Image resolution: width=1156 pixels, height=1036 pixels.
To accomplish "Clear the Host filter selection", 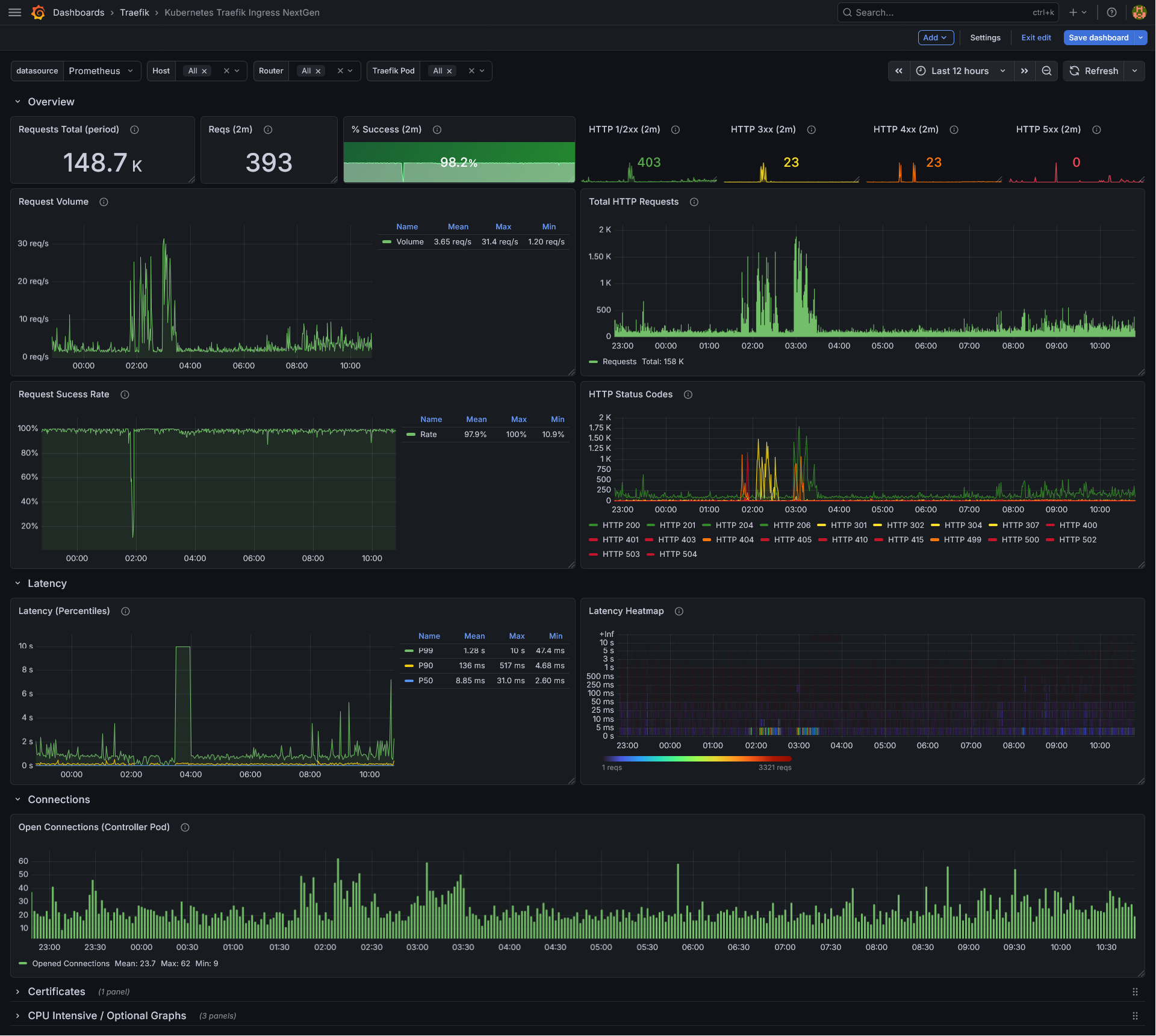I will (x=226, y=71).
